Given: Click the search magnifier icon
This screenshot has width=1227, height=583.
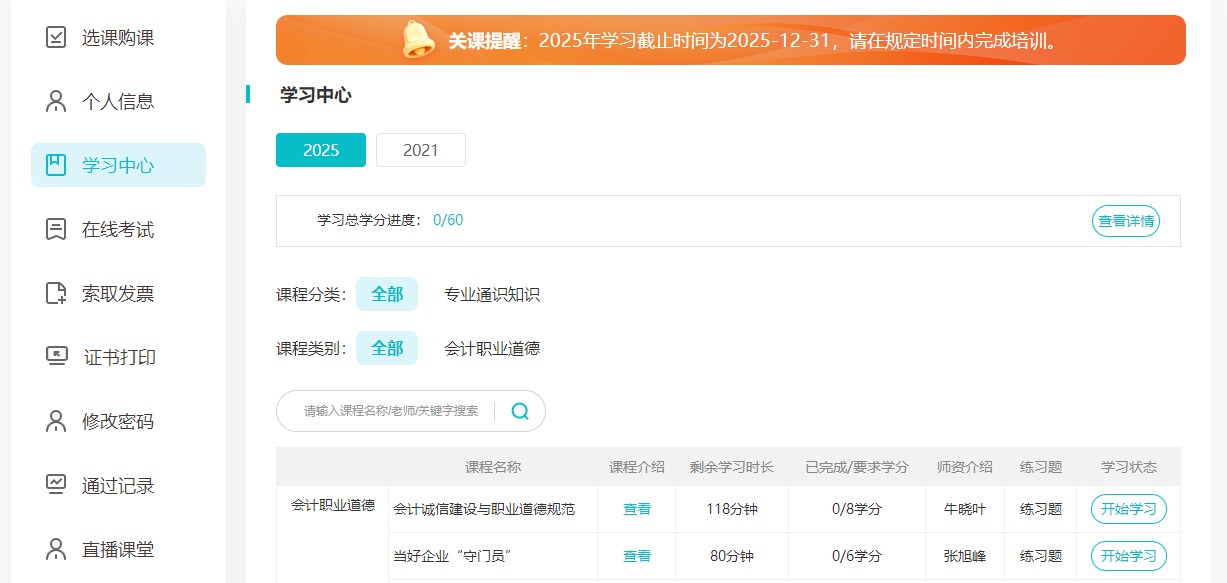Looking at the screenshot, I should tap(518, 410).
